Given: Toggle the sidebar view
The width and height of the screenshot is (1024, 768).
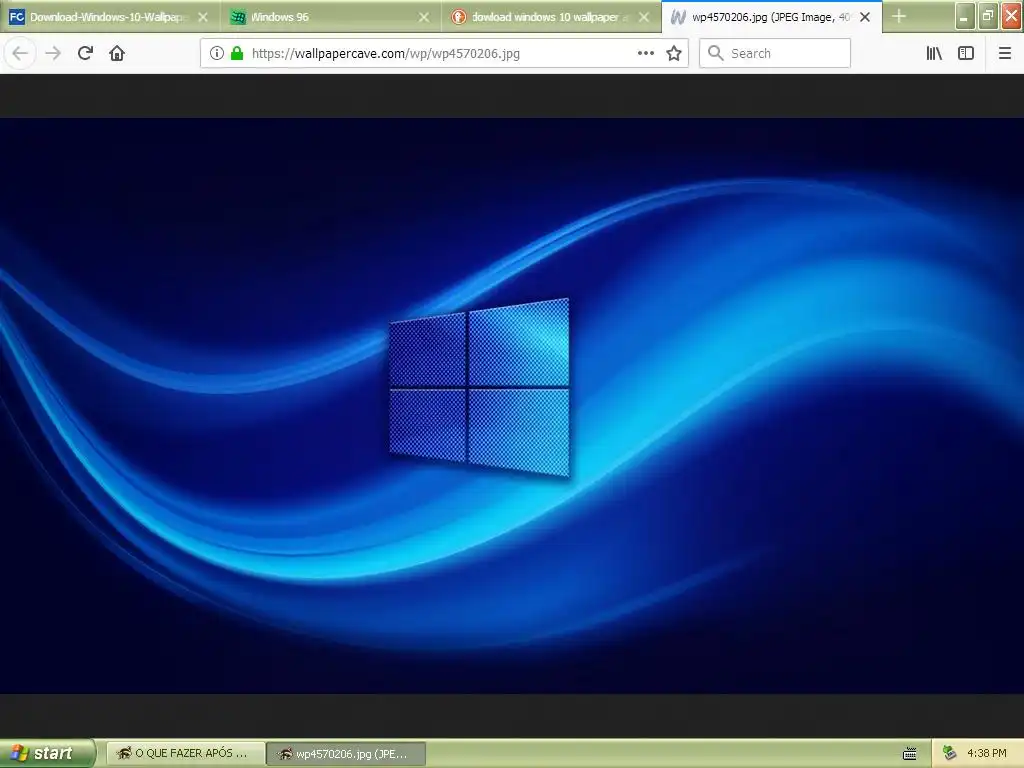Looking at the screenshot, I should click(x=966, y=54).
